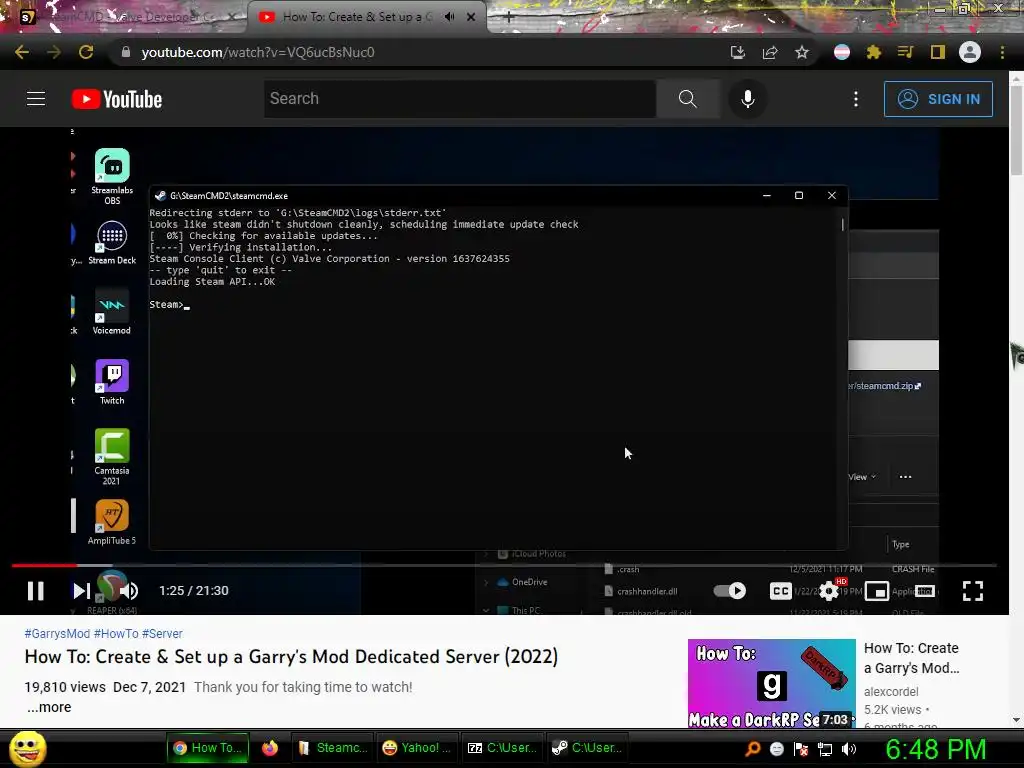Screen dimensions: 1024x768
Task: Click the SIGN IN button
Action: 938,99
